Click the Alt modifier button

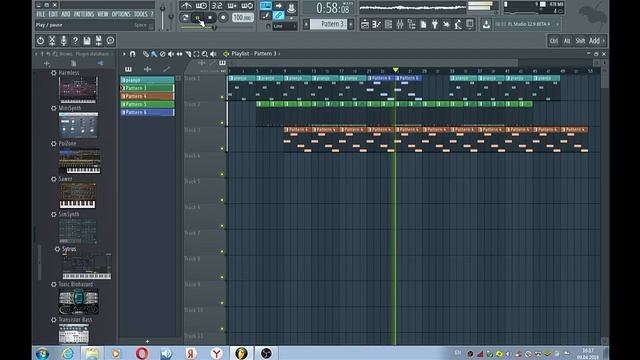(x=567, y=41)
